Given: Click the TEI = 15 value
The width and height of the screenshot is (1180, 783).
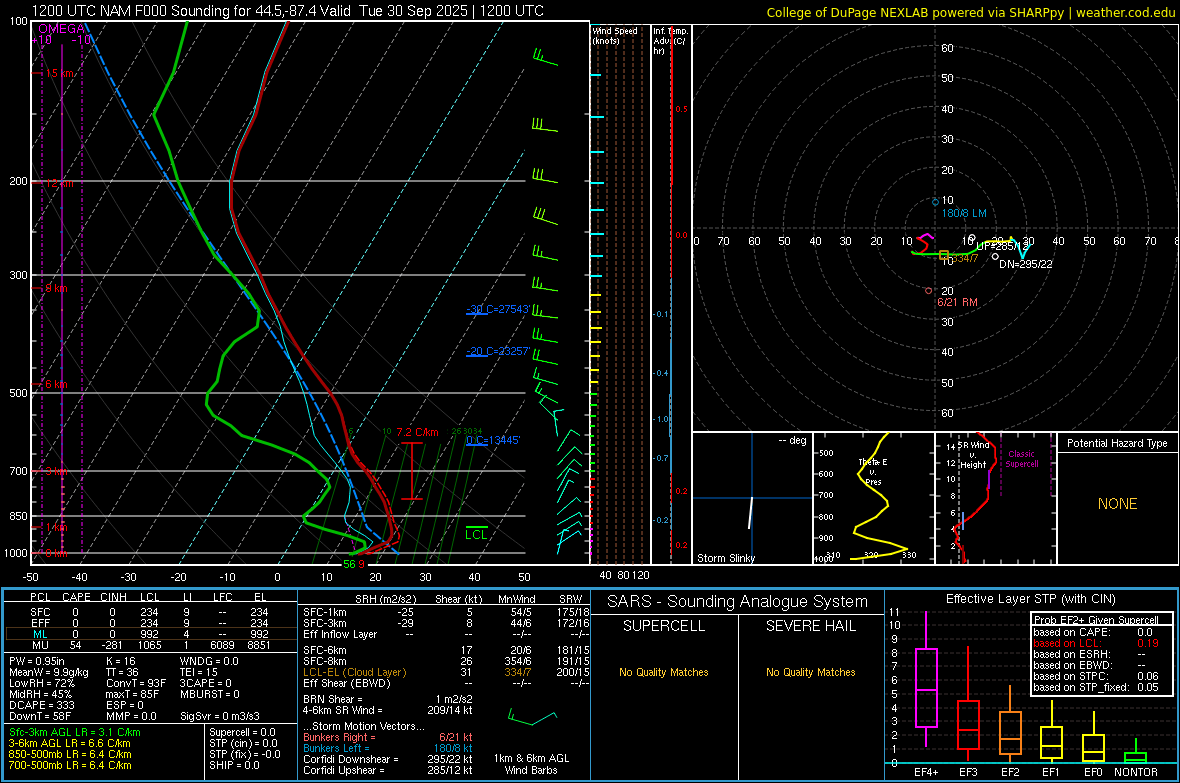Looking at the screenshot, I should pos(199,672).
